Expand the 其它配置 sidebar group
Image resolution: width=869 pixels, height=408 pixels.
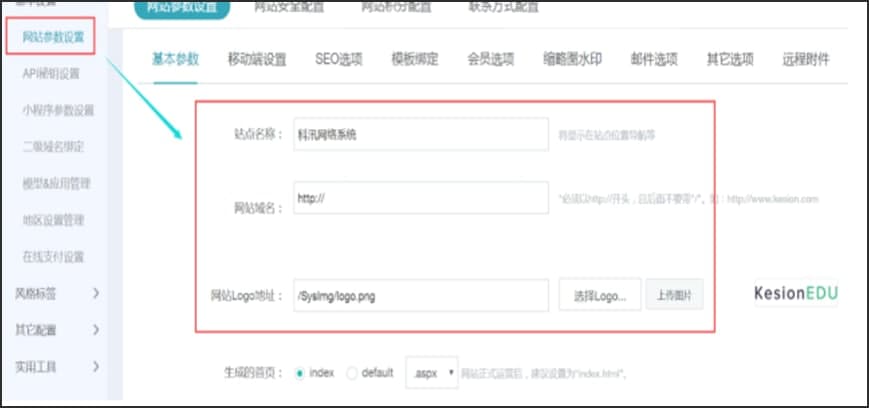tap(57, 330)
